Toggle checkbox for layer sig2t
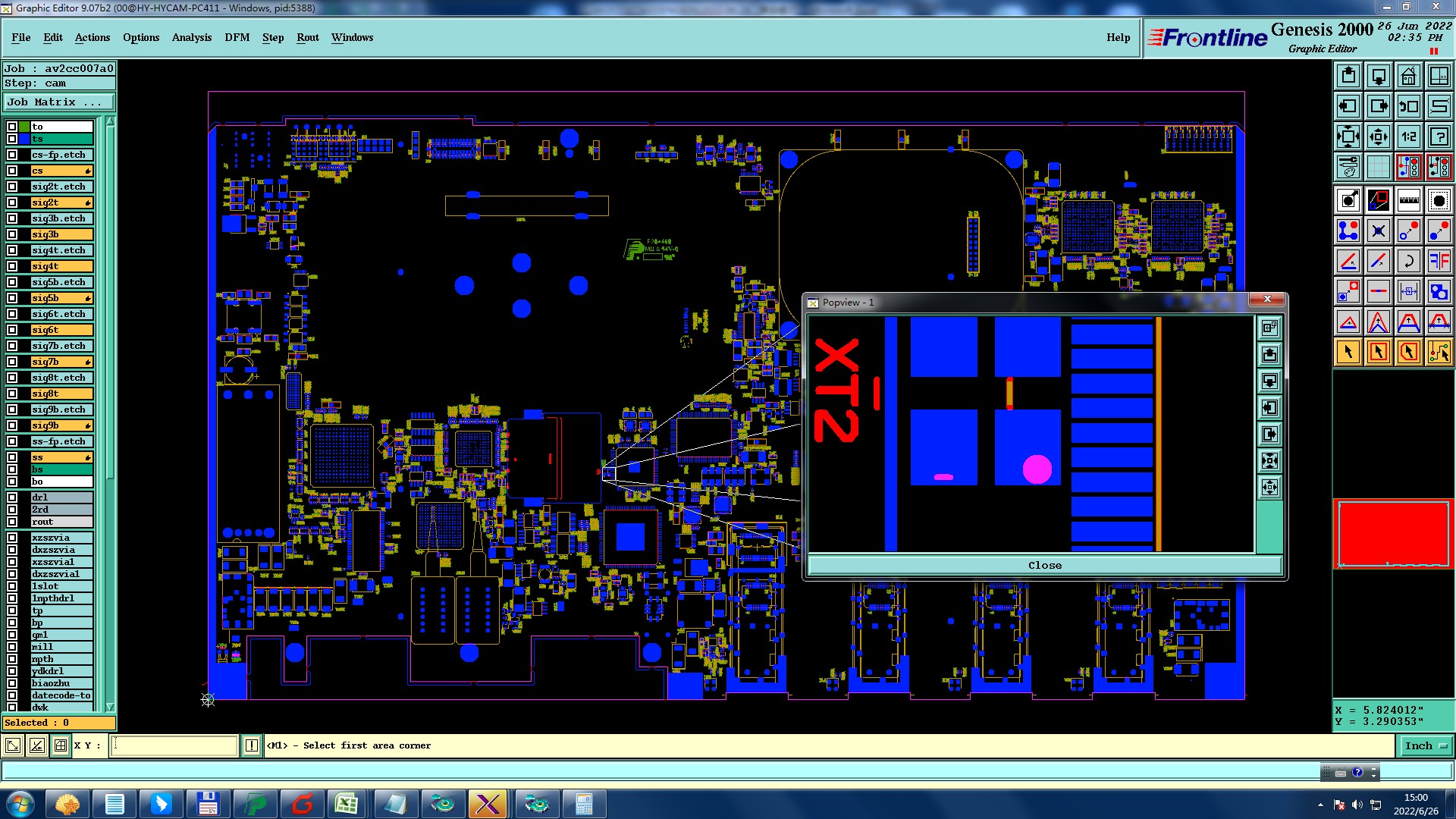 click(12, 202)
